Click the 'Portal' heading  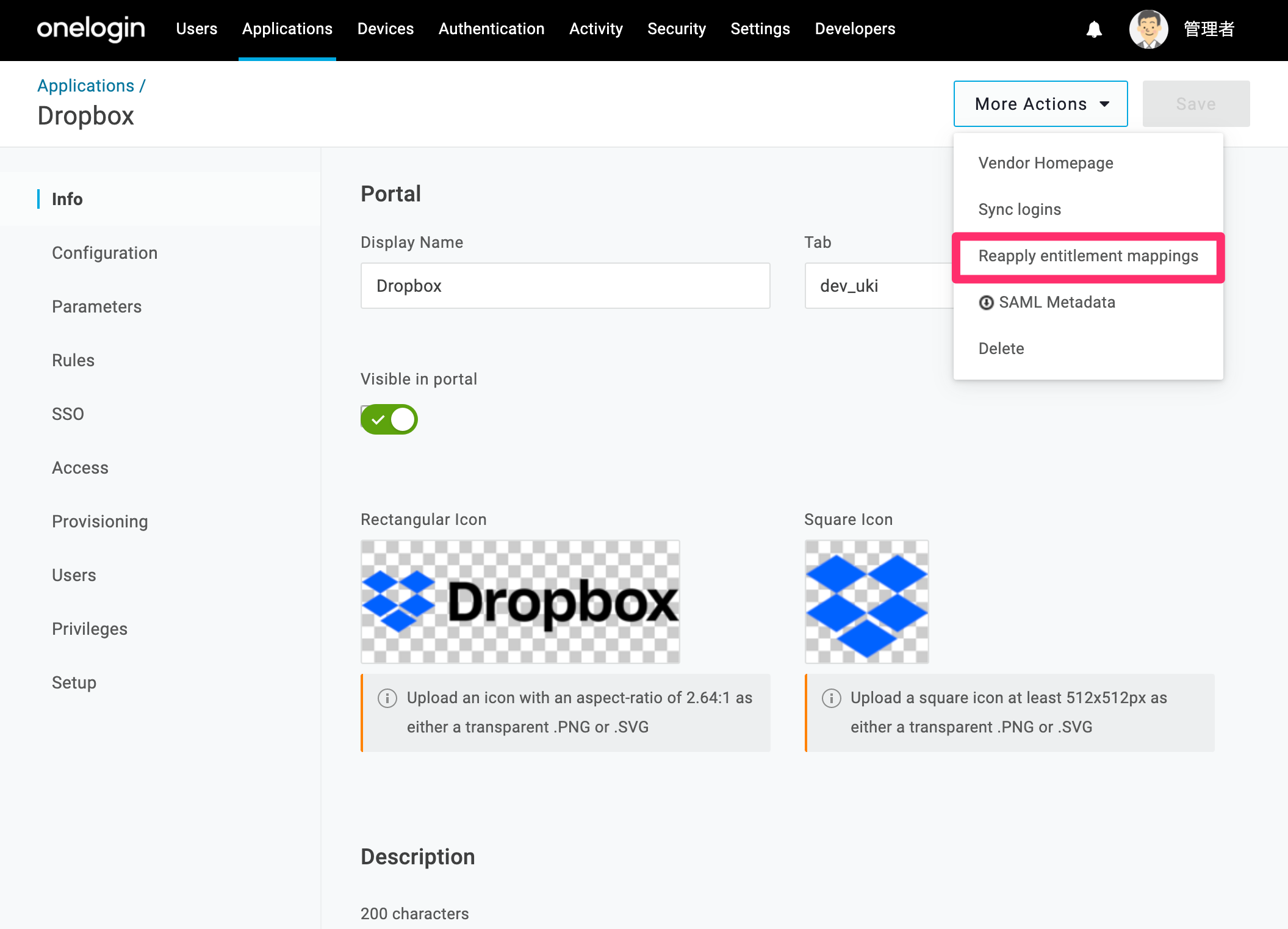(x=391, y=194)
